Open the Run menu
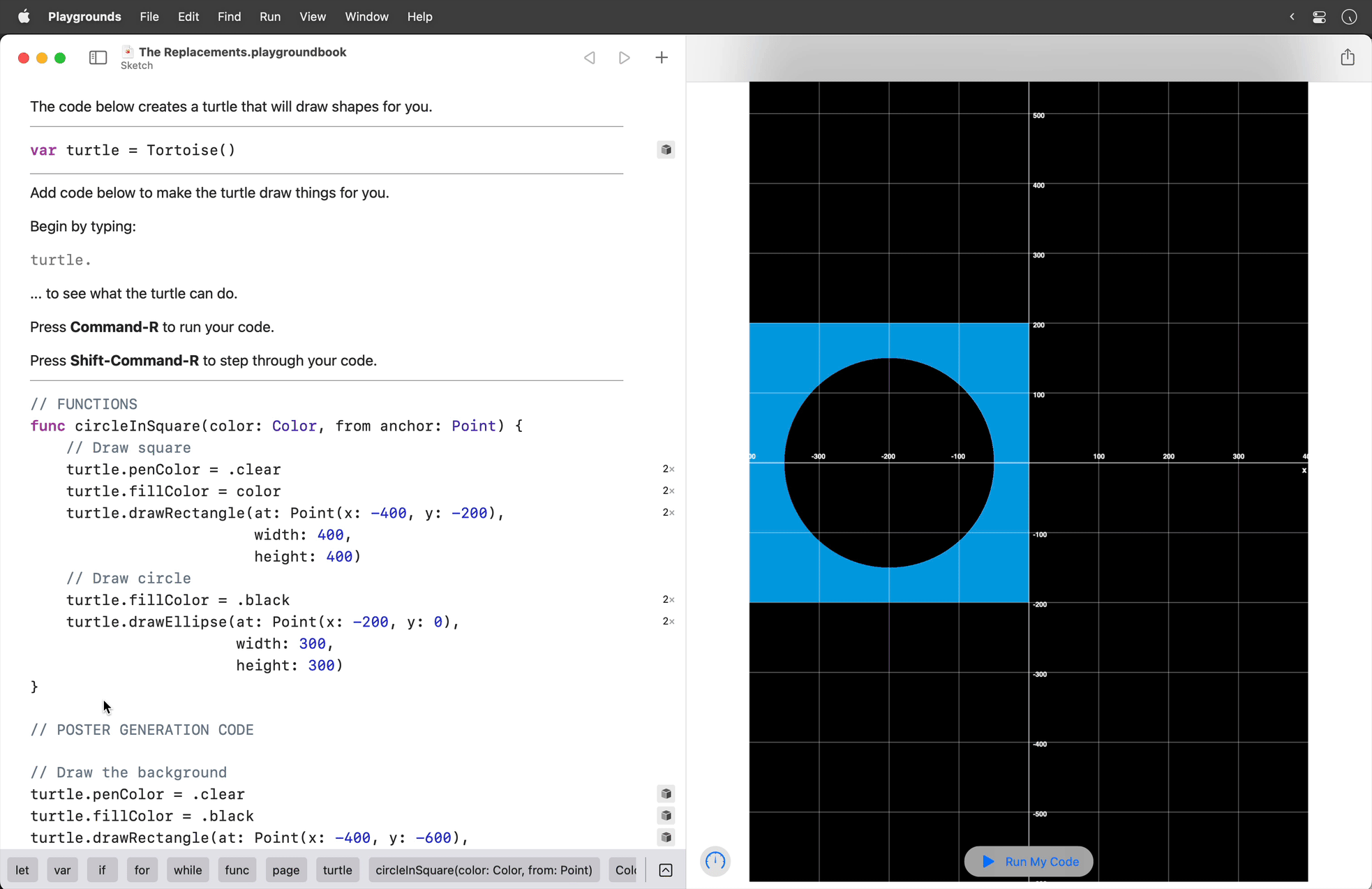Image resolution: width=1372 pixels, height=889 pixels. click(x=270, y=16)
